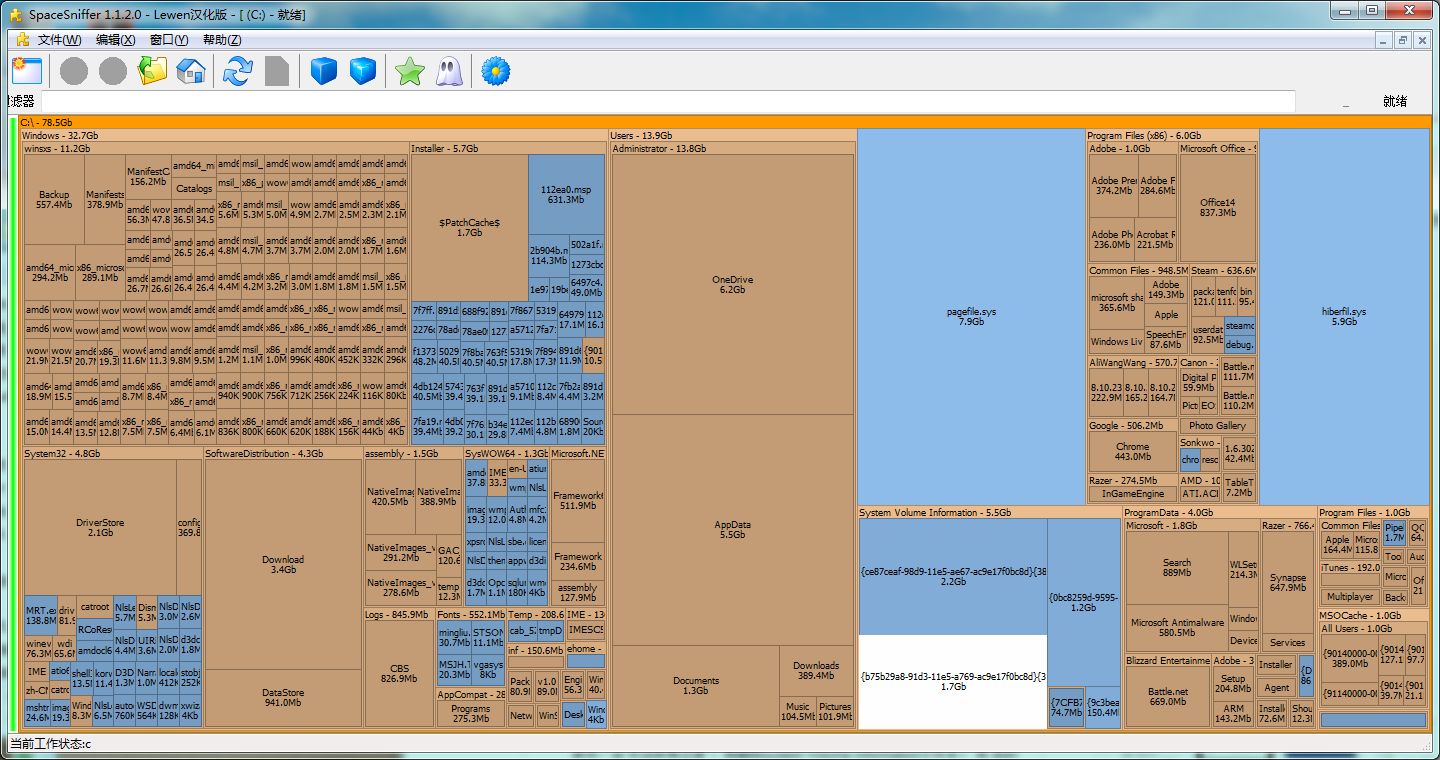Screen dimensions: 1440x760
Task: Click the lighter blue cube icon
Action: coord(363,71)
